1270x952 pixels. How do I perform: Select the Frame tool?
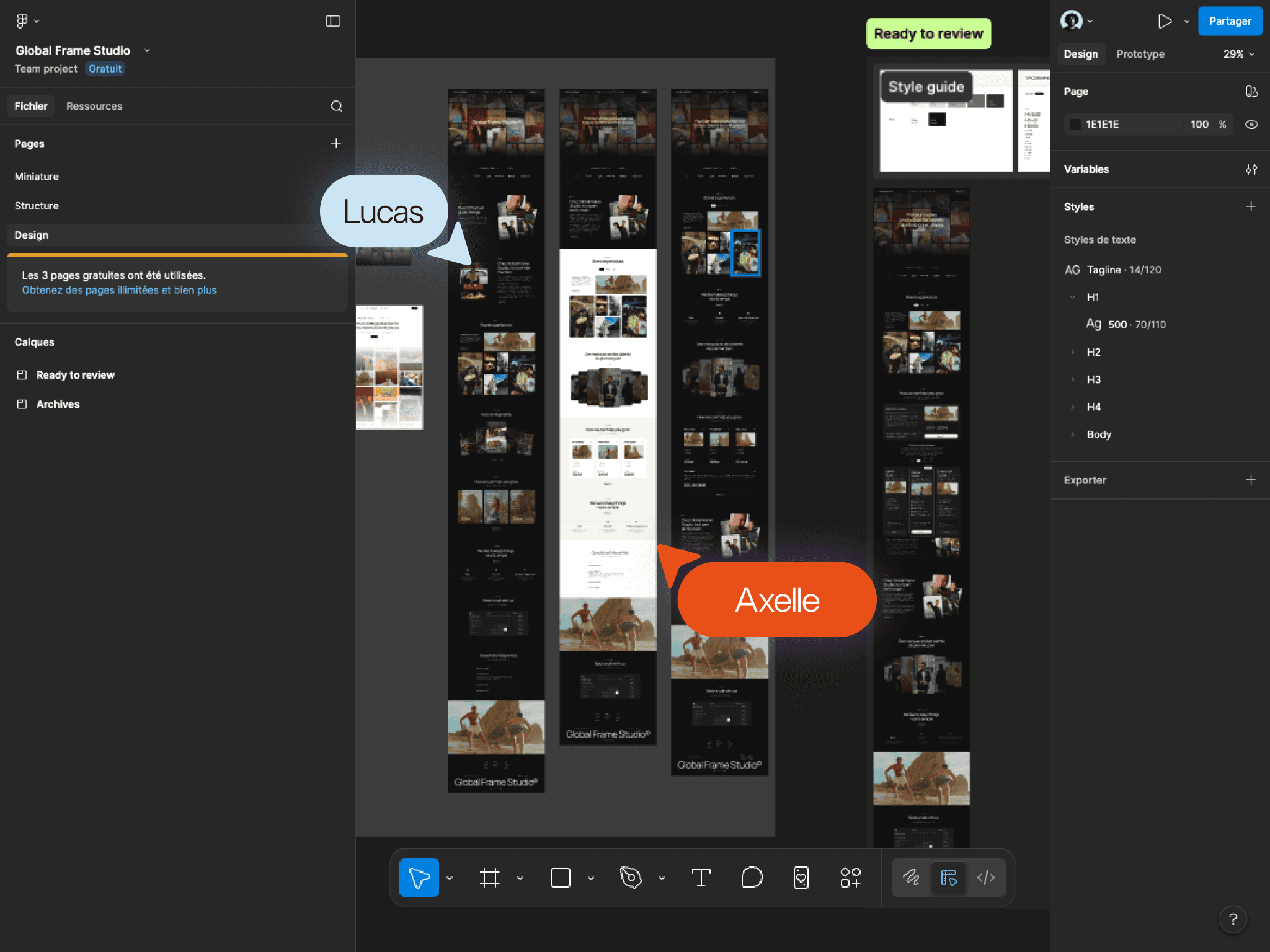[x=491, y=878]
